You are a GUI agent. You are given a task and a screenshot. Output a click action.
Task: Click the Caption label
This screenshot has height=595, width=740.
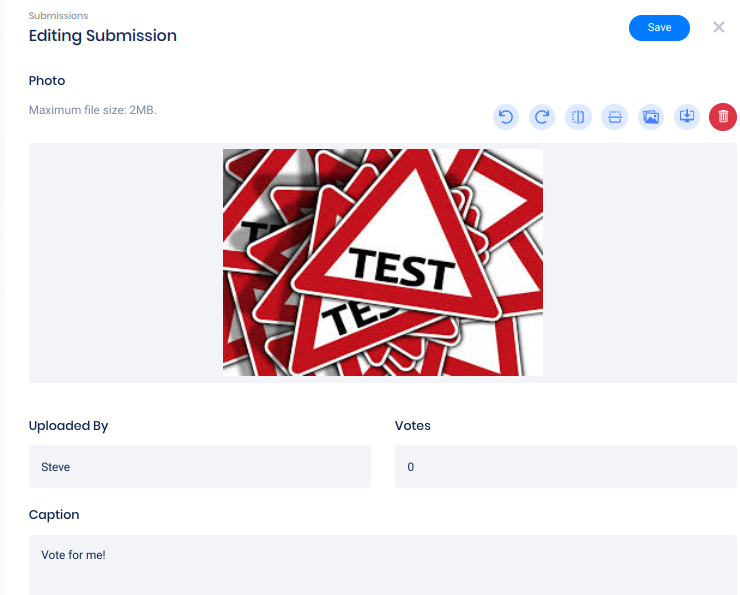click(54, 514)
